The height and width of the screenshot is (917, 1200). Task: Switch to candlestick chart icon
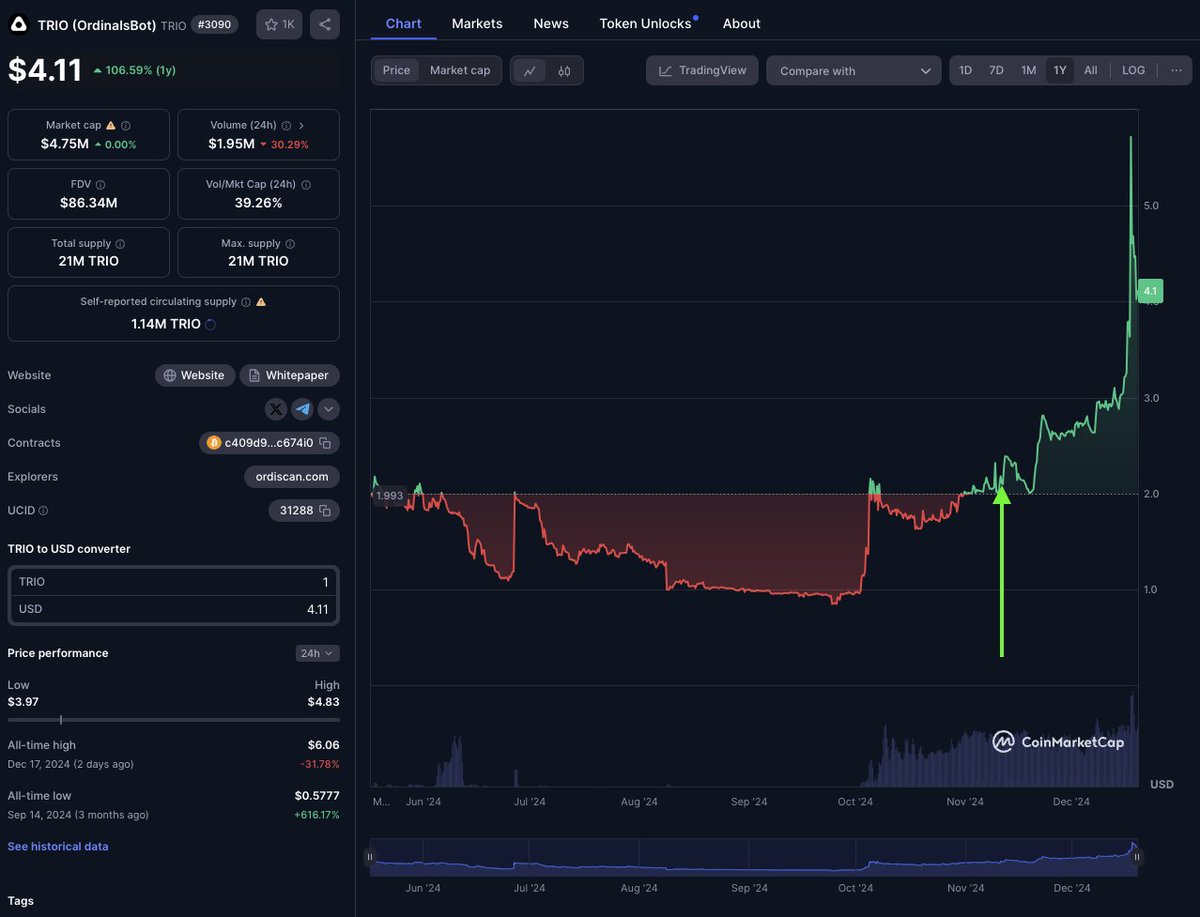[x=564, y=70]
